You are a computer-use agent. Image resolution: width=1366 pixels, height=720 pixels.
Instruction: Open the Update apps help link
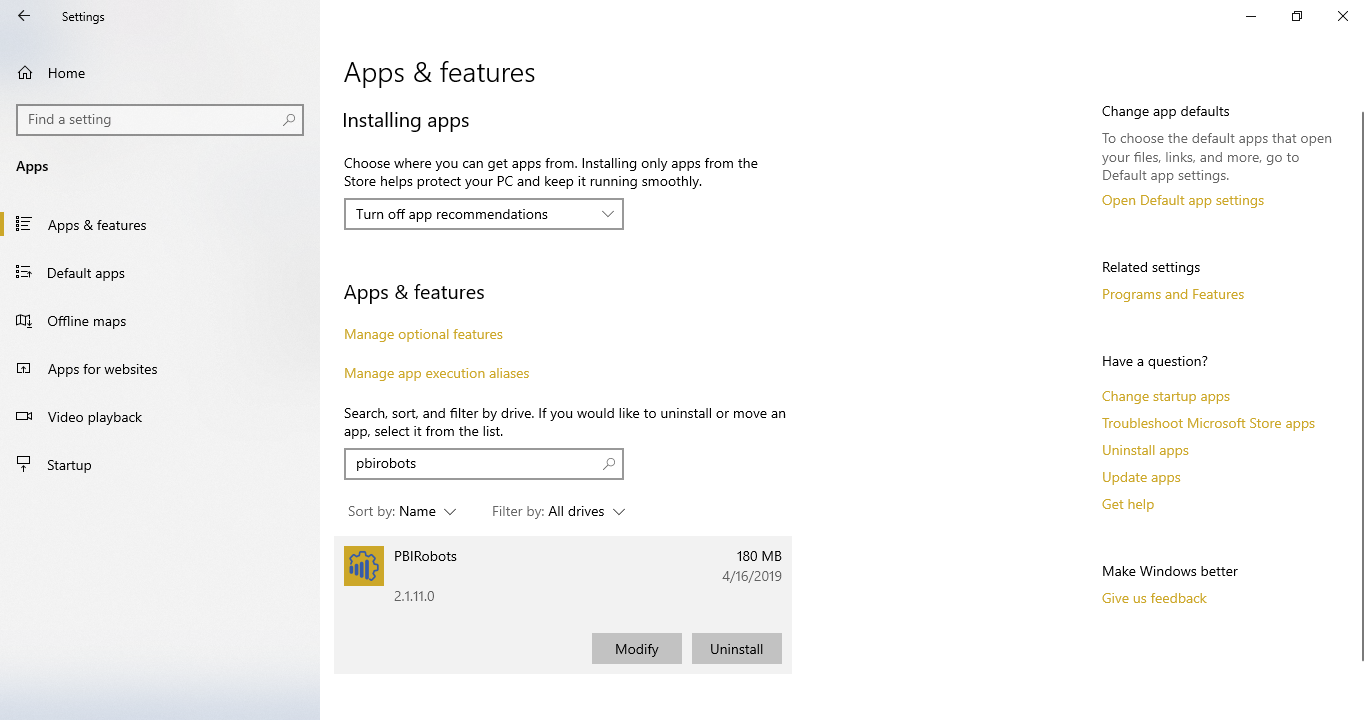click(1141, 477)
